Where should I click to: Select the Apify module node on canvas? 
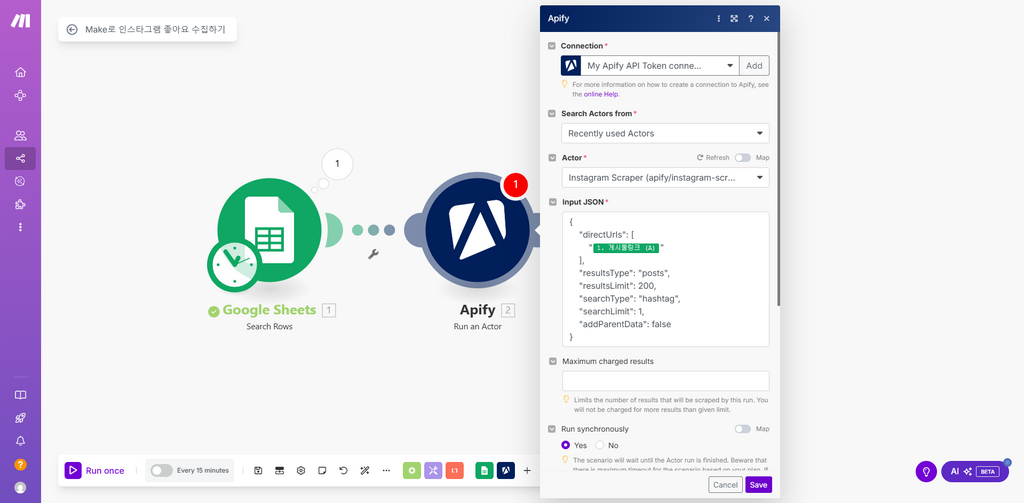pyautogui.click(x=476, y=229)
